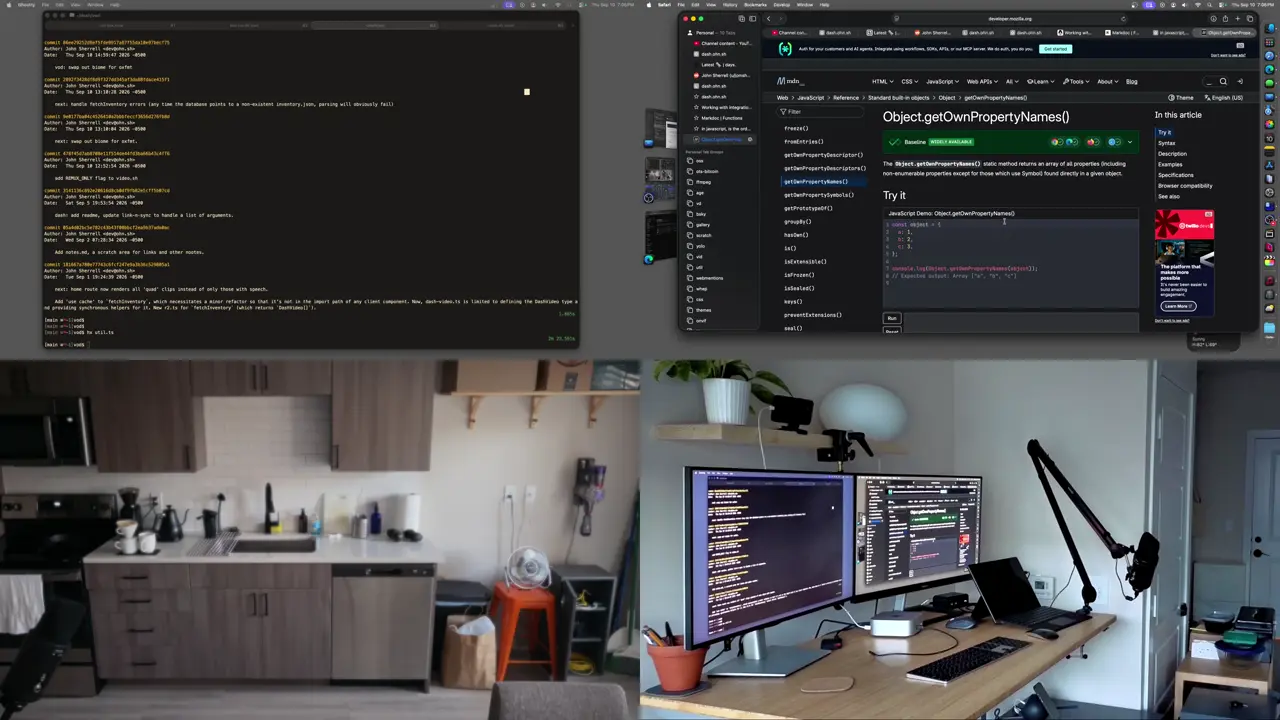Click the sidebar Filter input field
The width and height of the screenshot is (1280, 720).
(819, 111)
